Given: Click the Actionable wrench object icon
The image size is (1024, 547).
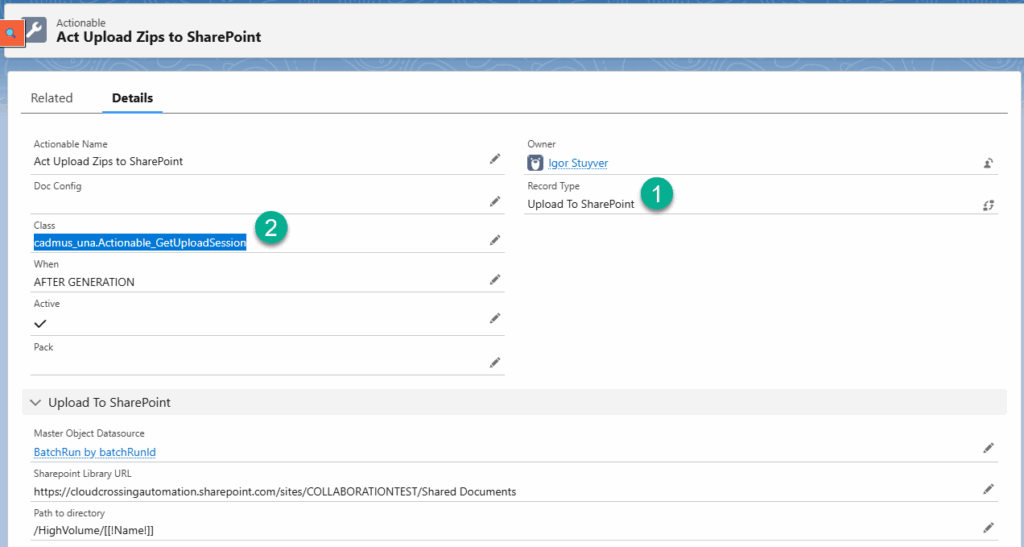Looking at the screenshot, I should coord(35,30).
